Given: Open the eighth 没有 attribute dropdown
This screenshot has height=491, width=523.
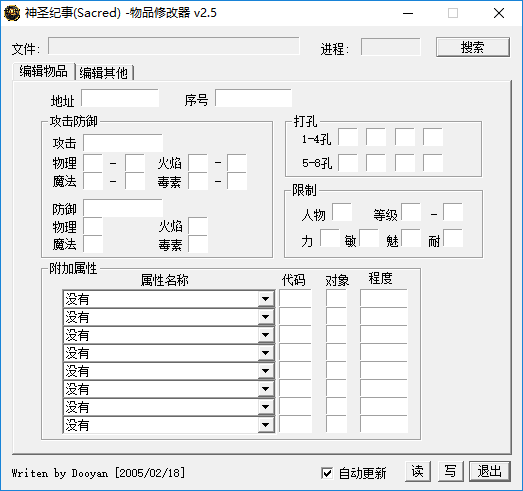Looking at the screenshot, I should point(169,425).
